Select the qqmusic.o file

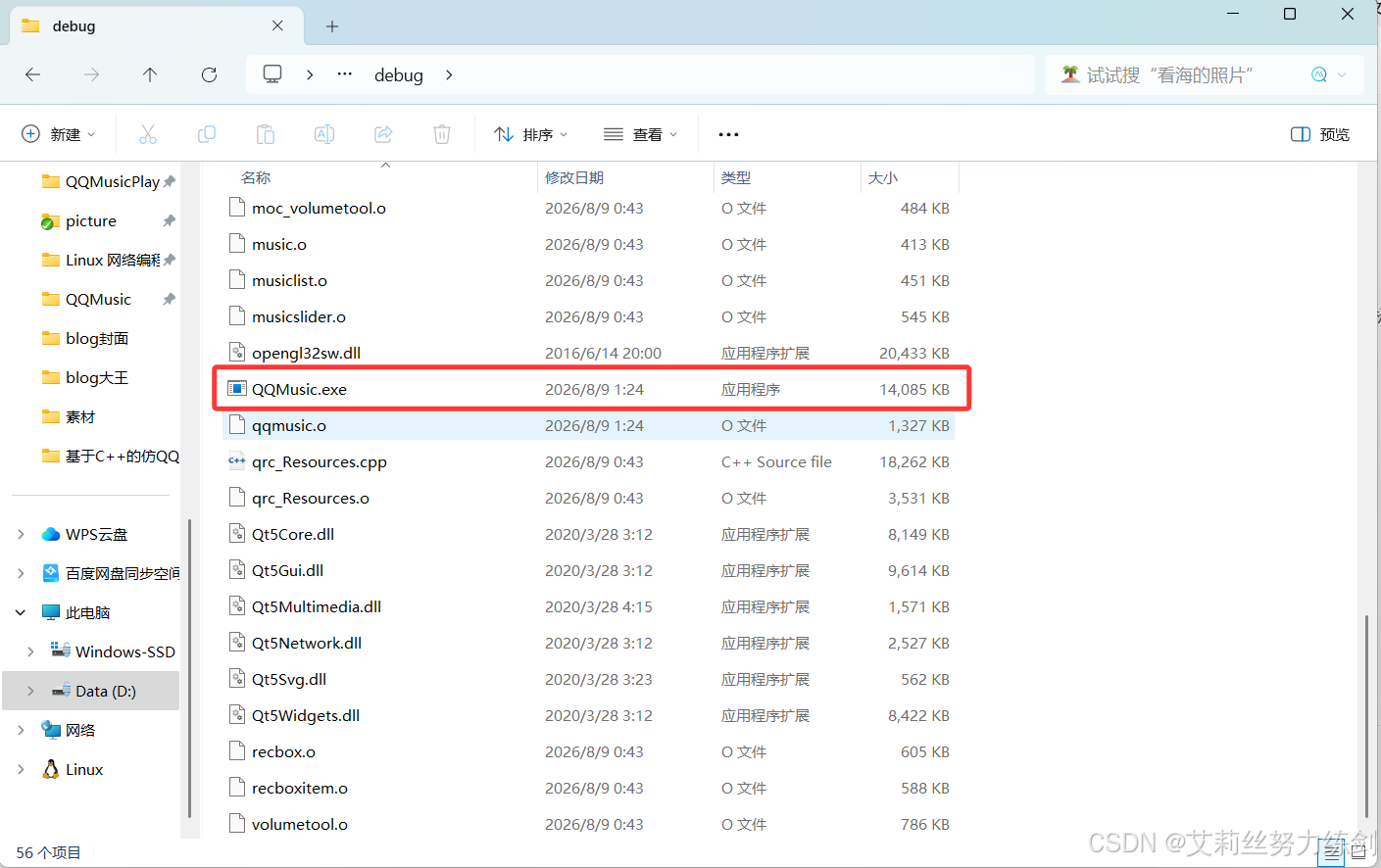click(x=588, y=425)
